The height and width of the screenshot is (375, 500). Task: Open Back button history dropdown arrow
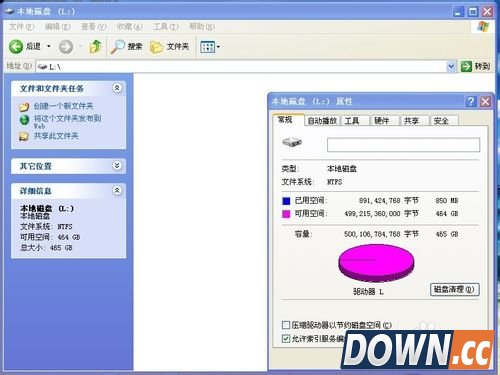49,46
